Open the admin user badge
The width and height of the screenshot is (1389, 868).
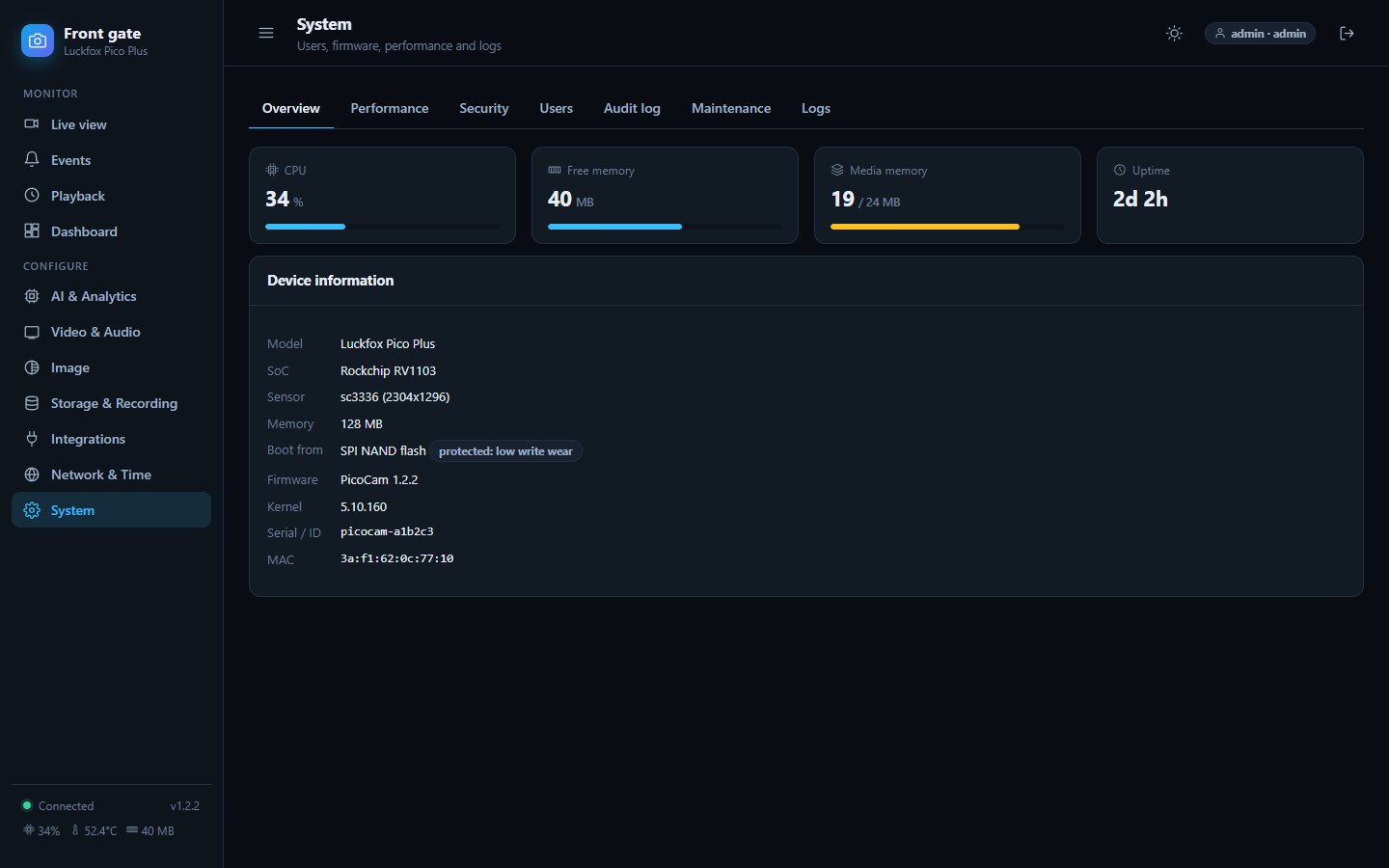point(1260,34)
